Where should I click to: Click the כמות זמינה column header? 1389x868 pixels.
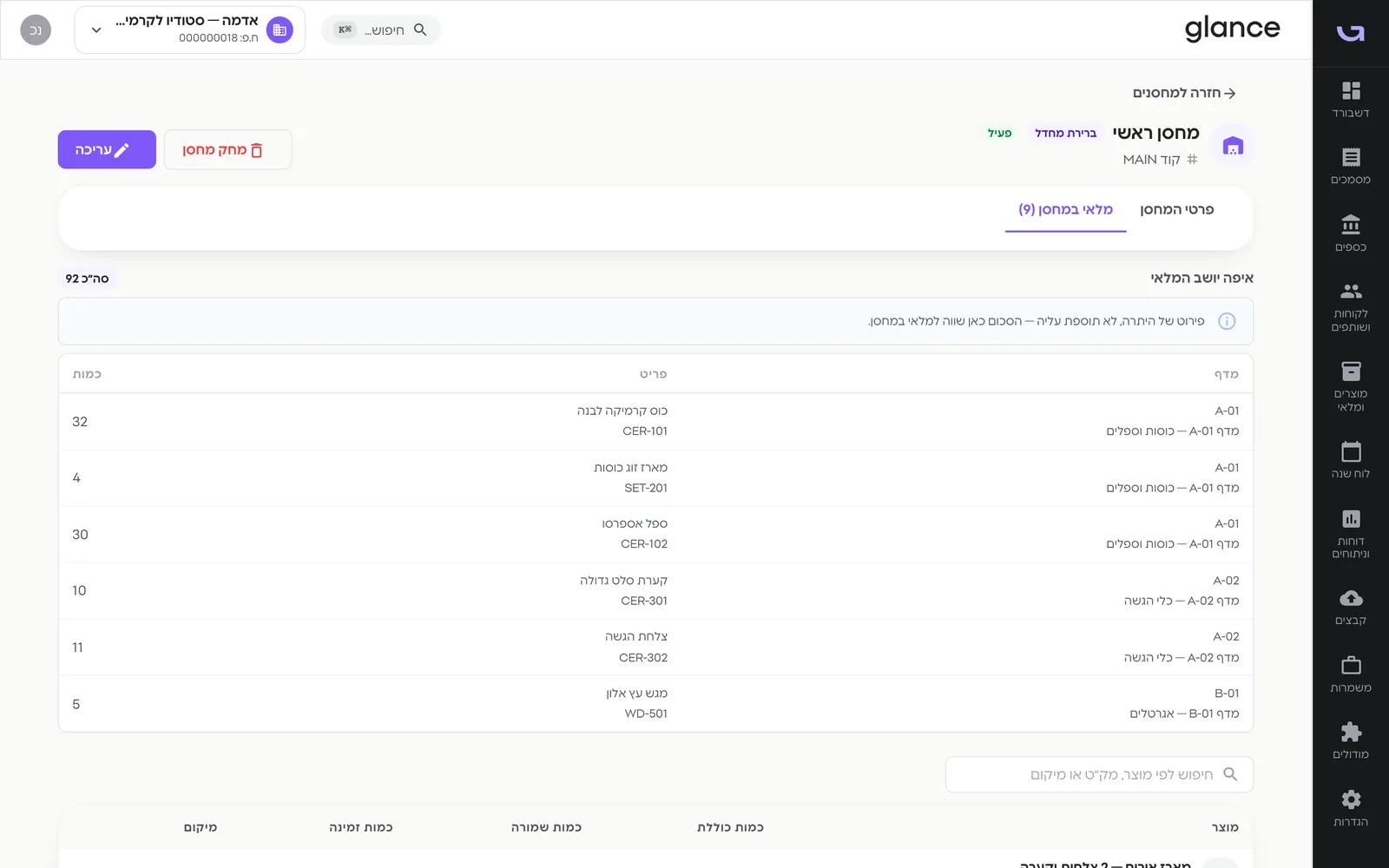361,827
